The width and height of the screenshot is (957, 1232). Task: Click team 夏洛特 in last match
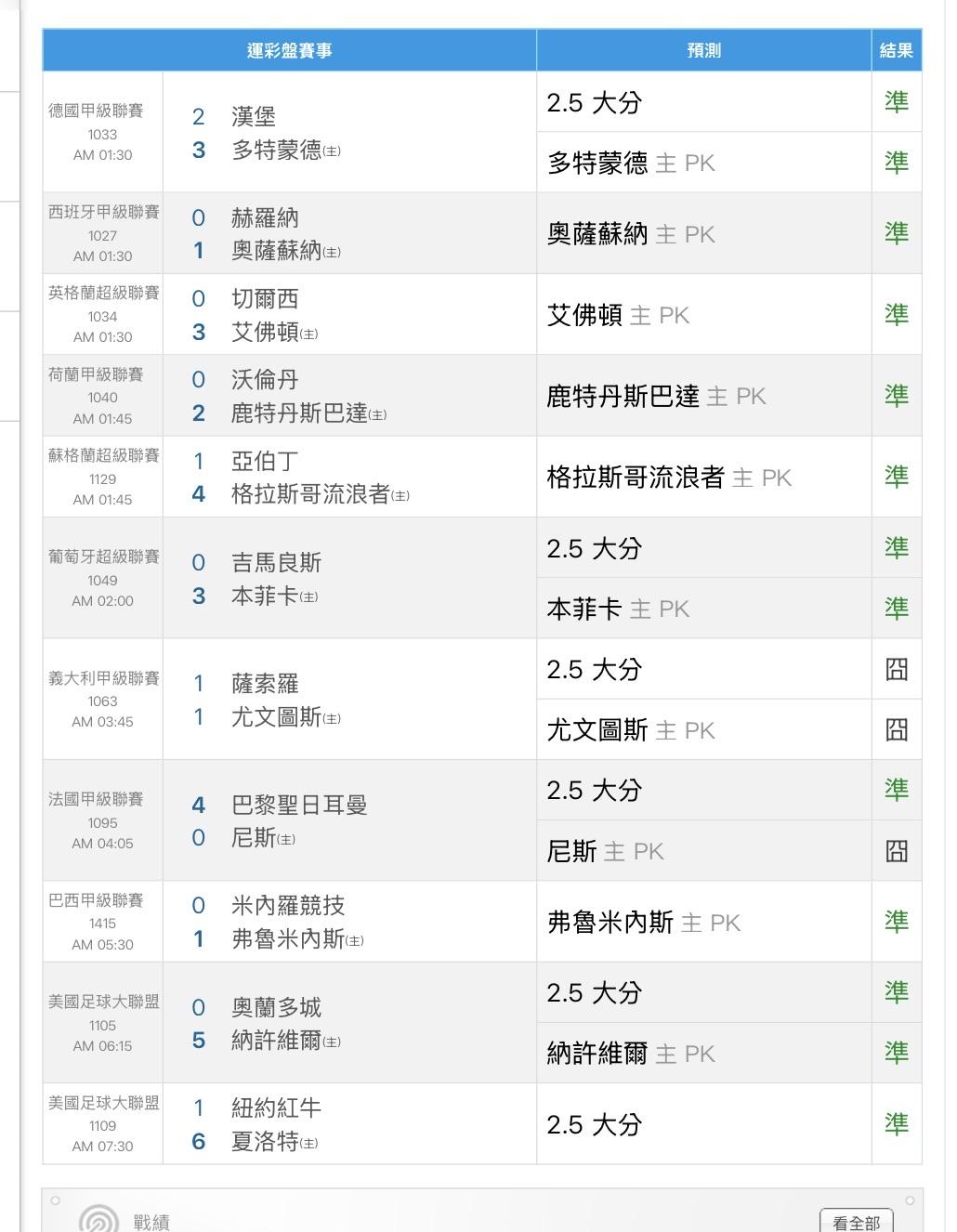266,1141
